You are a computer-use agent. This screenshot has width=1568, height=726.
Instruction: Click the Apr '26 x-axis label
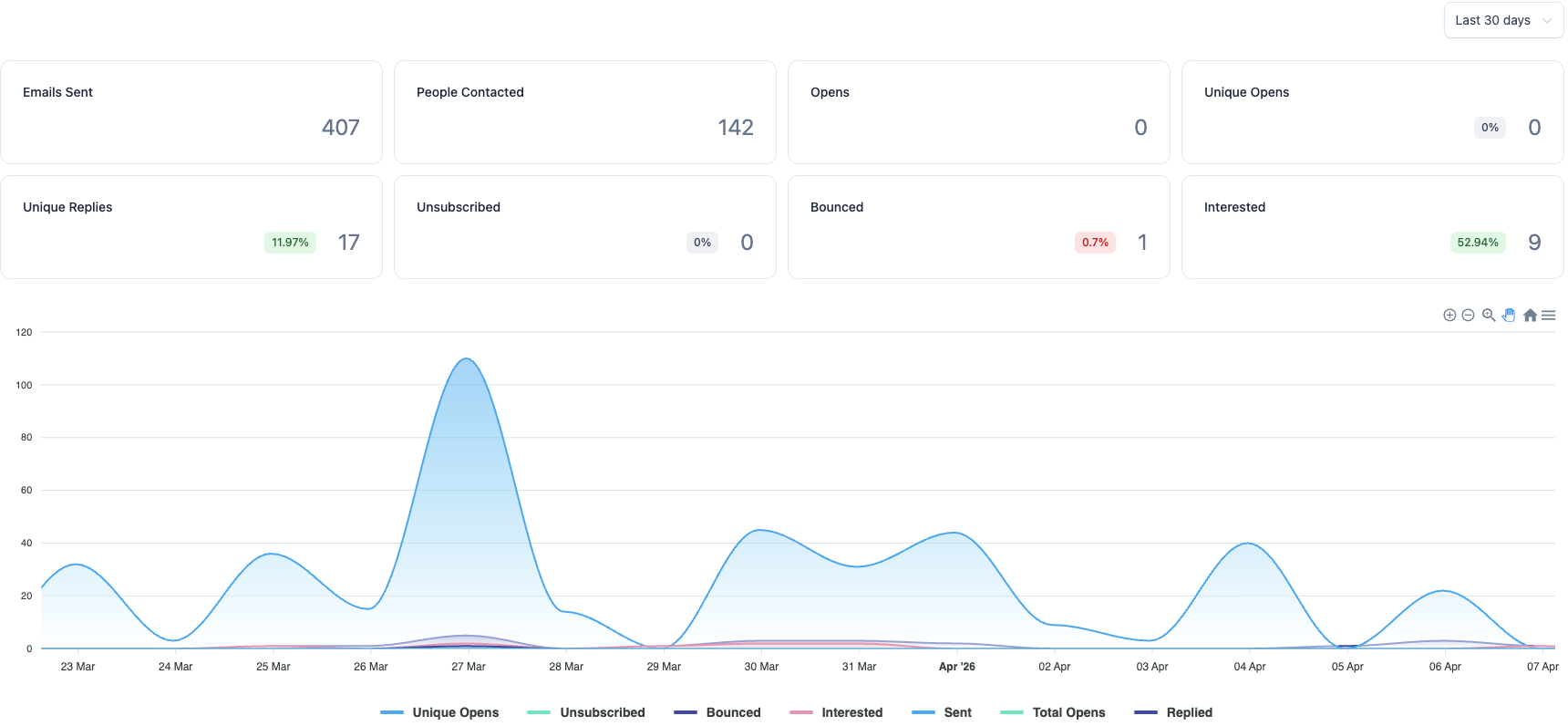(x=957, y=667)
